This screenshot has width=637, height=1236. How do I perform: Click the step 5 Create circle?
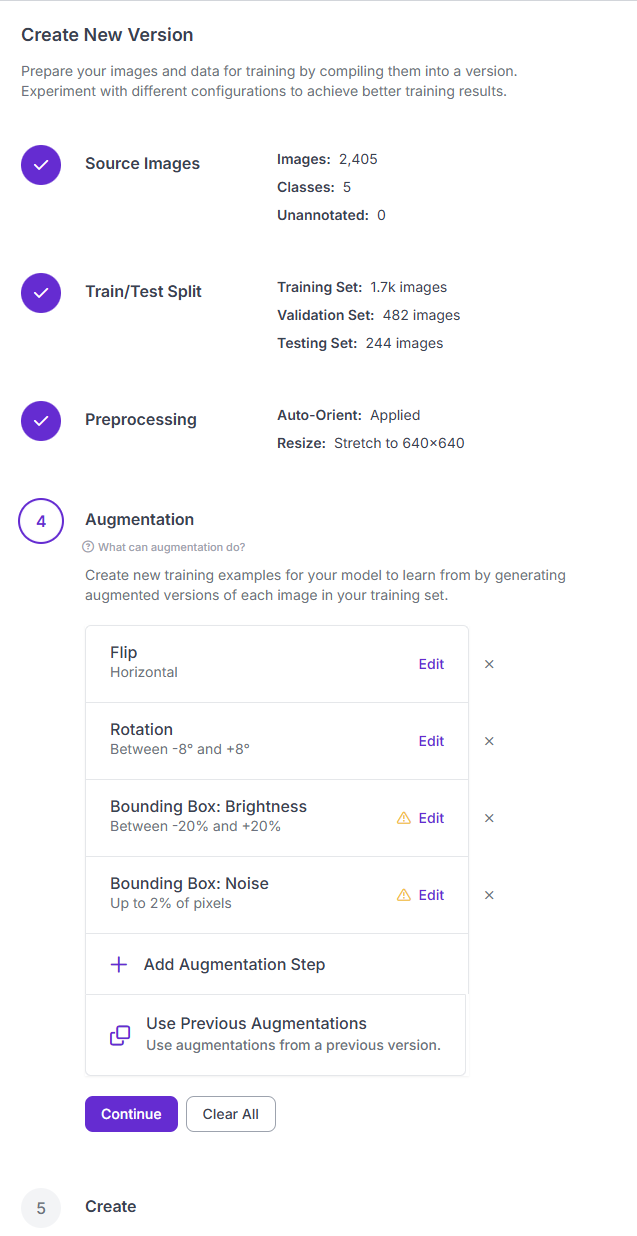[x=40, y=1207]
